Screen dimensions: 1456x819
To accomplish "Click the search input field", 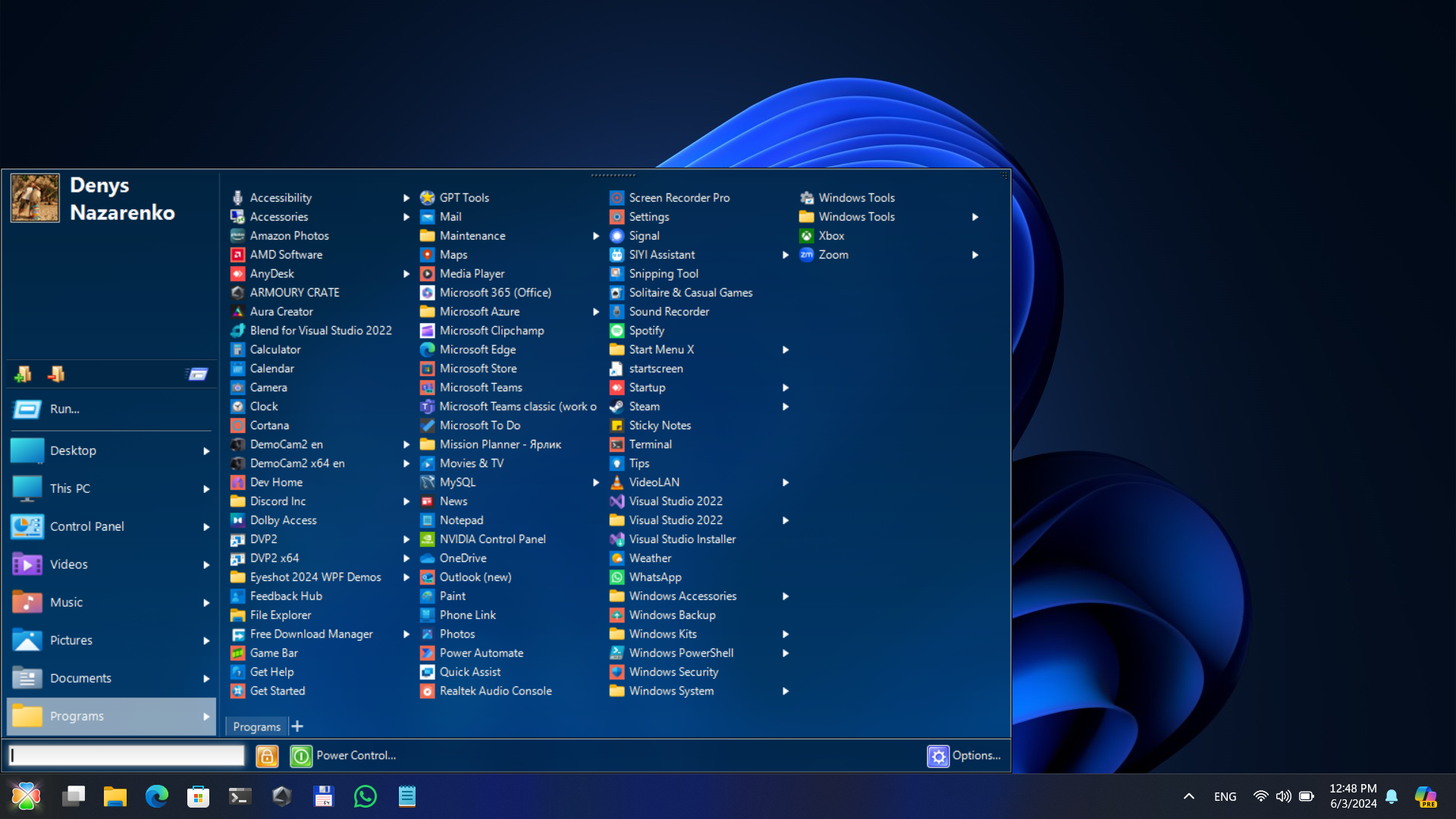I will pyautogui.click(x=127, y=755).
